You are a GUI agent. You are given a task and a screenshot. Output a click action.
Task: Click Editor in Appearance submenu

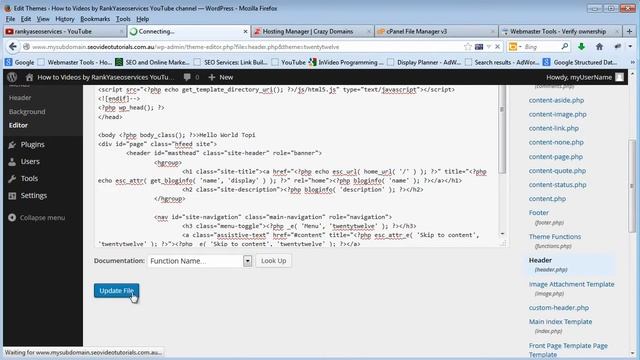tap(18, 125)
